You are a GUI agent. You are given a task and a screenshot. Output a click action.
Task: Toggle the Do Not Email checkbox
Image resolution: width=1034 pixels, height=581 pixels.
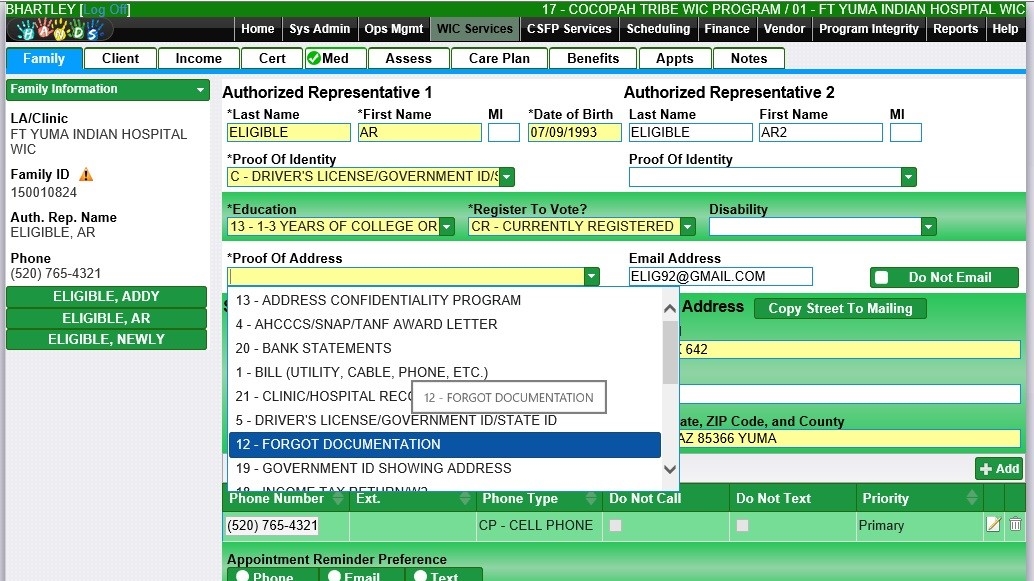(x=882, y=278)
